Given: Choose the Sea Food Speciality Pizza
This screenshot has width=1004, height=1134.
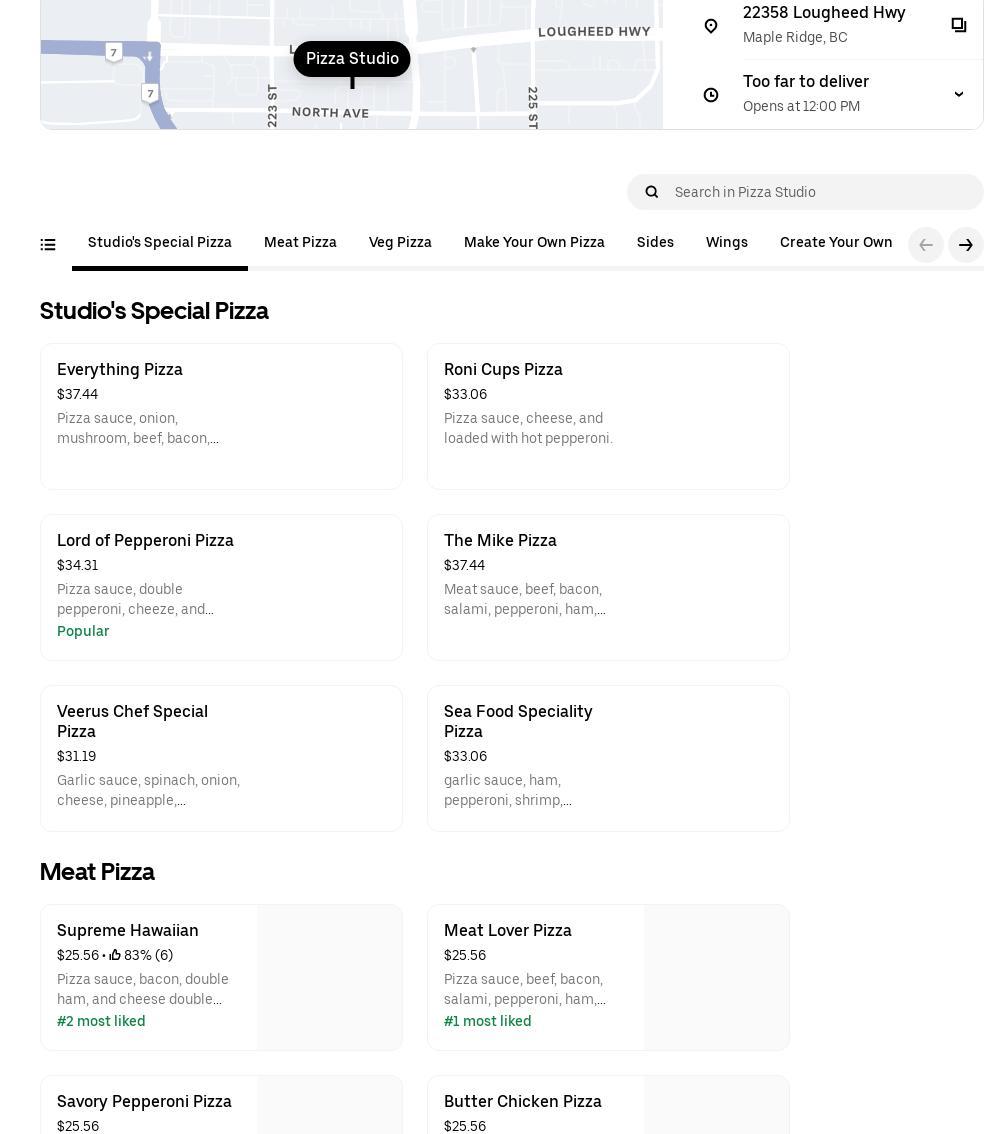Looking at the screenshot, I should click(x=608, y=758).
